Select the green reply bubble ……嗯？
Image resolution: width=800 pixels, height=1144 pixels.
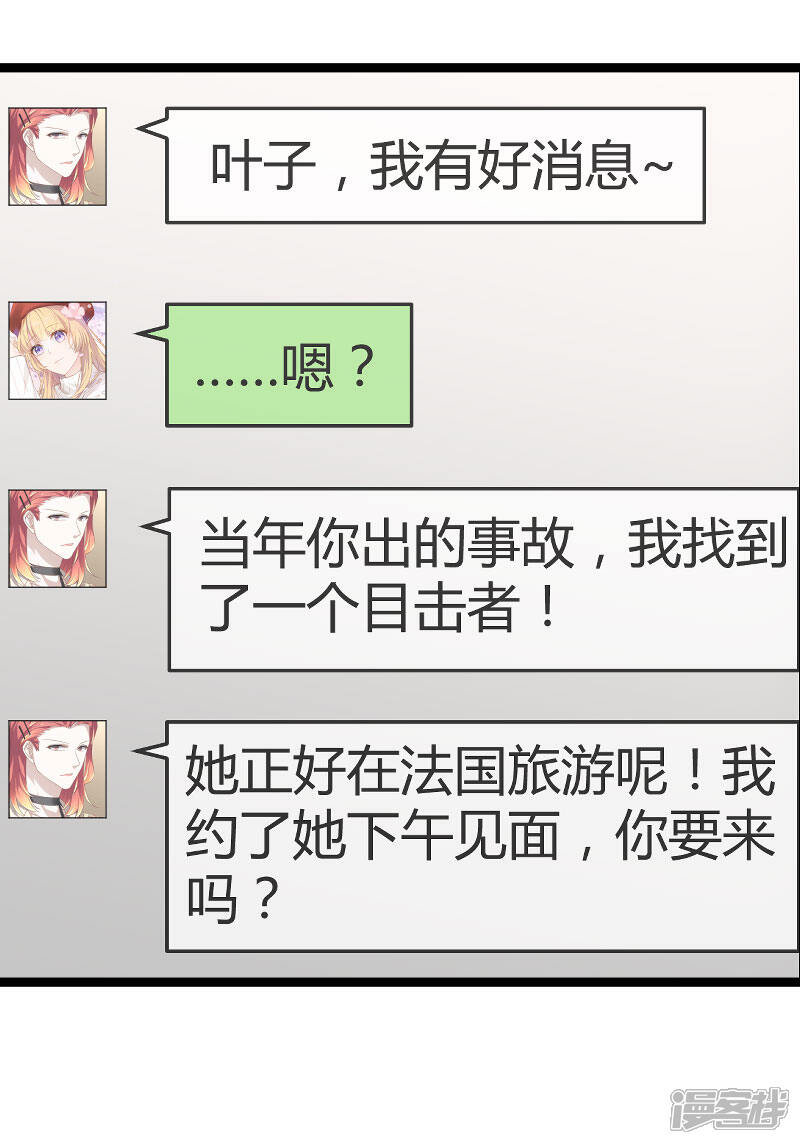pos(289,366)
